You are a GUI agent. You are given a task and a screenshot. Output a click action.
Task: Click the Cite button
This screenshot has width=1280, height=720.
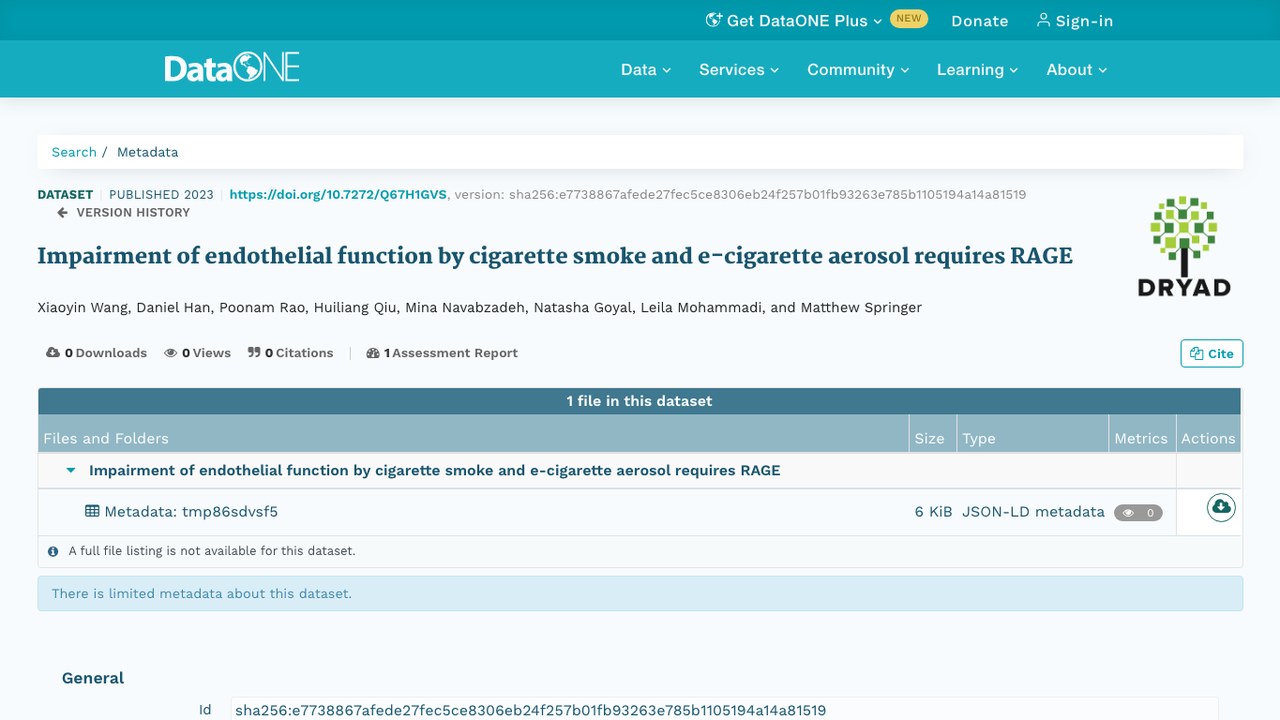coord(1212,353)
